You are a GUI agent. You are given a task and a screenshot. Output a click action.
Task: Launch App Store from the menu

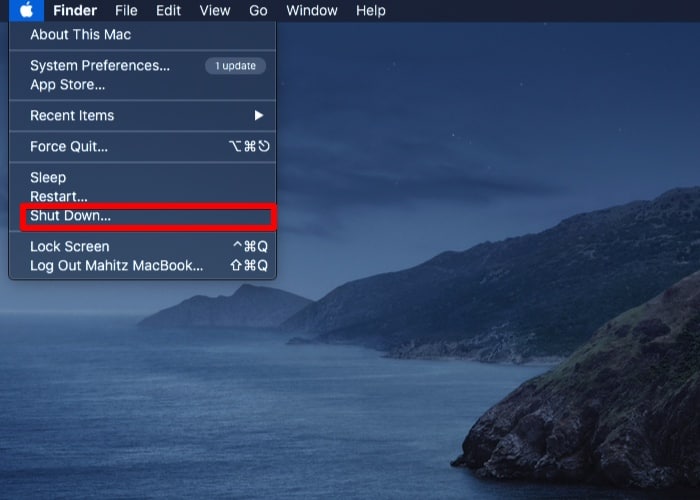pyautogui.click(x=68, y=85)
